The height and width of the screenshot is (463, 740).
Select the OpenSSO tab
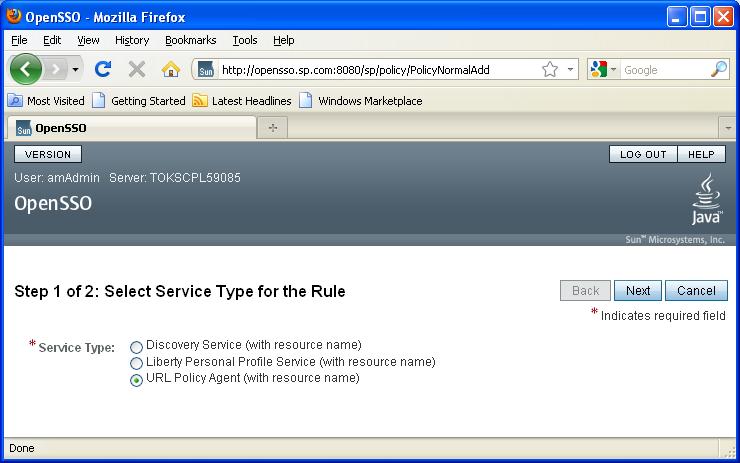(131, 128)
